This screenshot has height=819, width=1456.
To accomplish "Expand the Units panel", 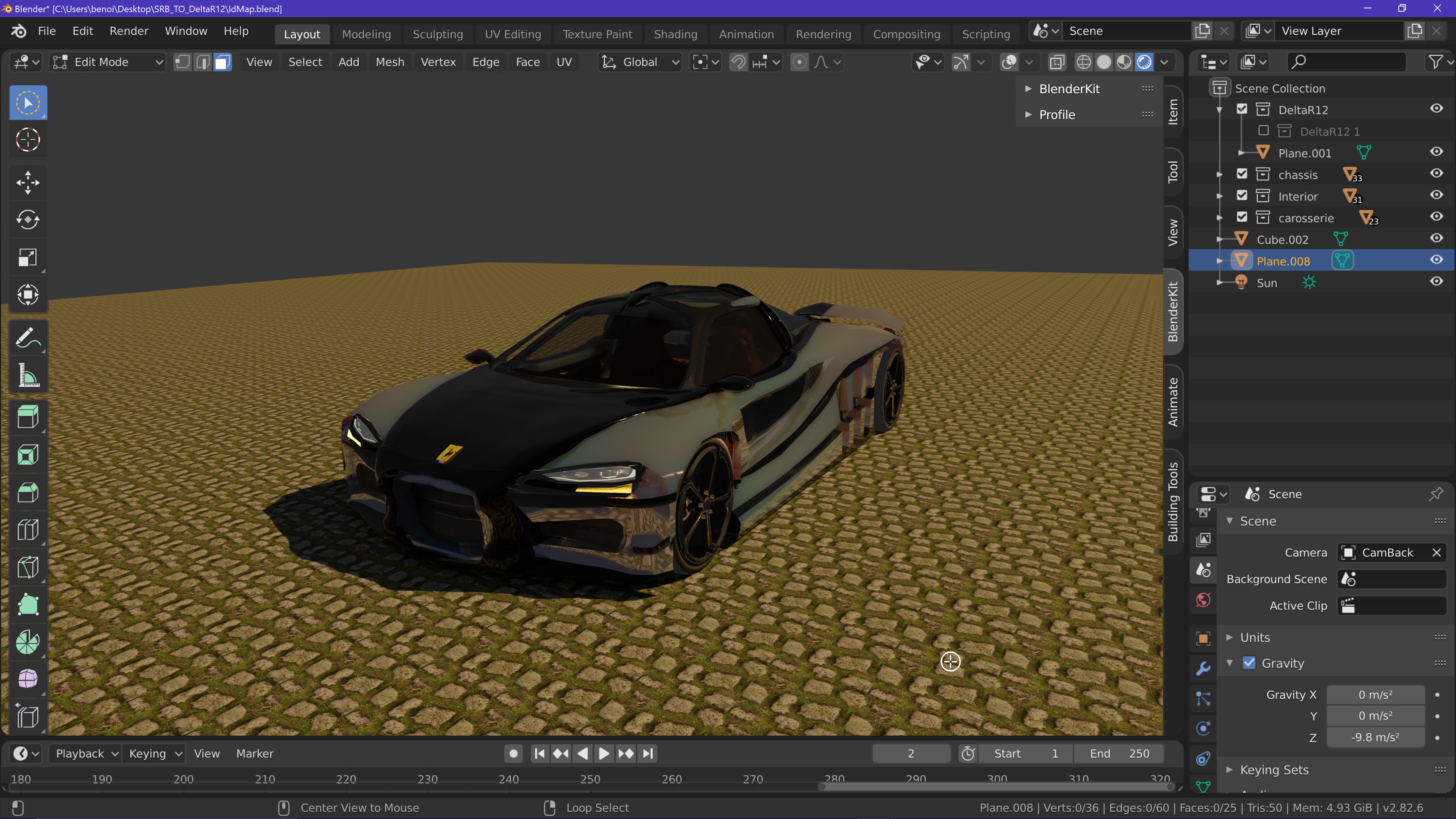I will pos(1255,637).
